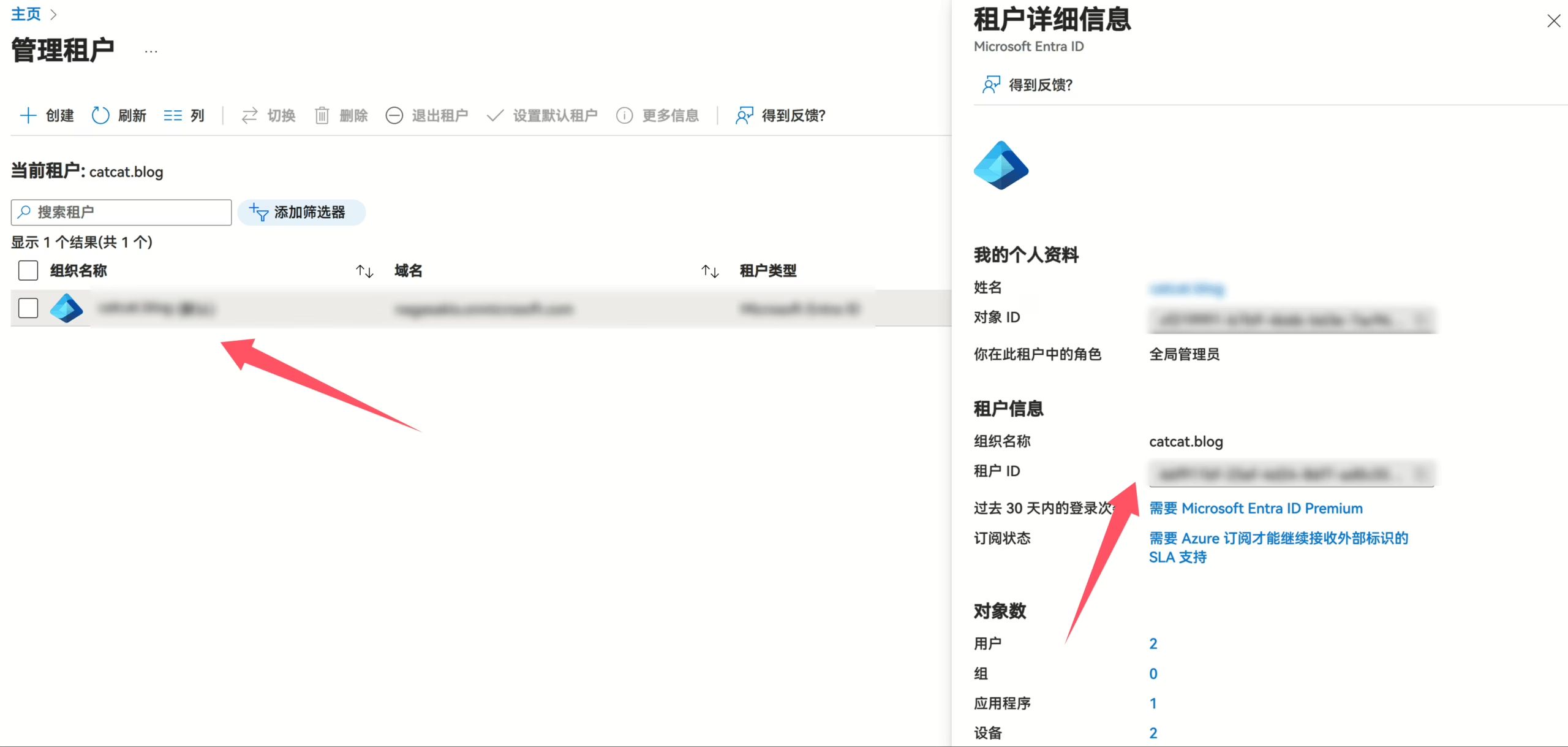Image resolution: width=1568 pixels, height=747 pixels.
Task: Click the blurred tenant type cell
Action: pos(800,308)
